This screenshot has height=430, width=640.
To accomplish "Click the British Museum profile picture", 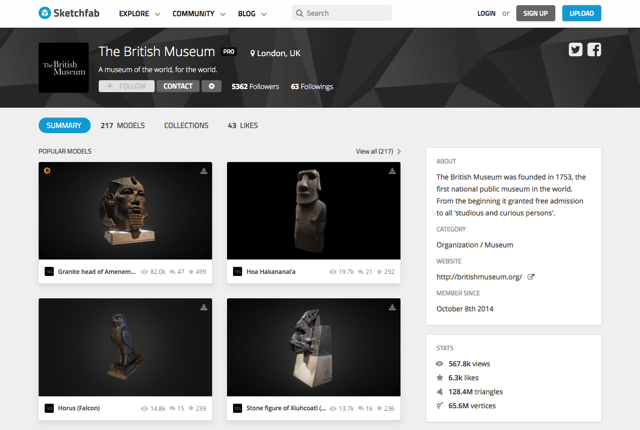I will [64, 68].
